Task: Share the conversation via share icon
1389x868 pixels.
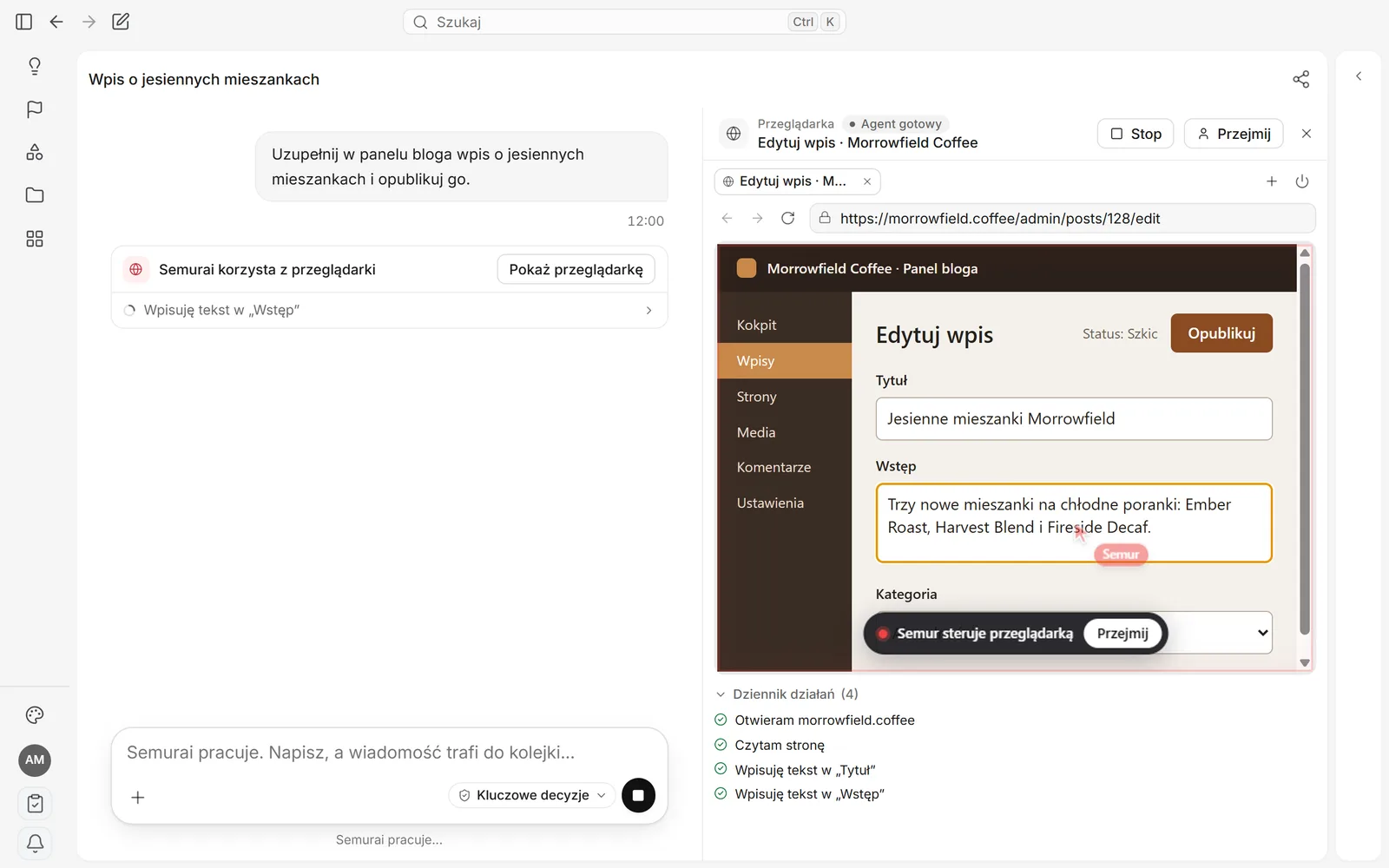Action: (1300, 79)
